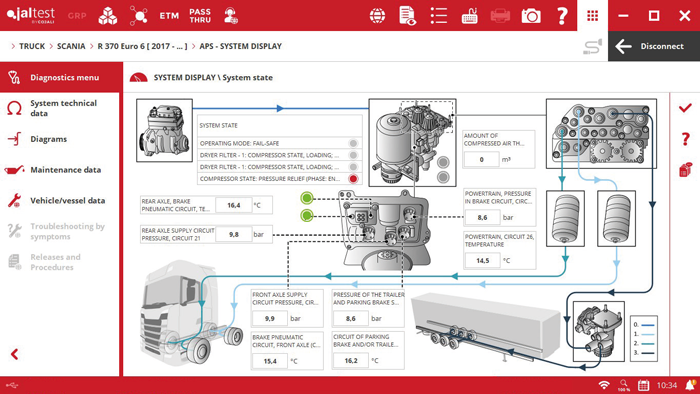This screenshot has width=700, height=394.
Task: Click the printer icon
Action: click(x=500, y=16)
